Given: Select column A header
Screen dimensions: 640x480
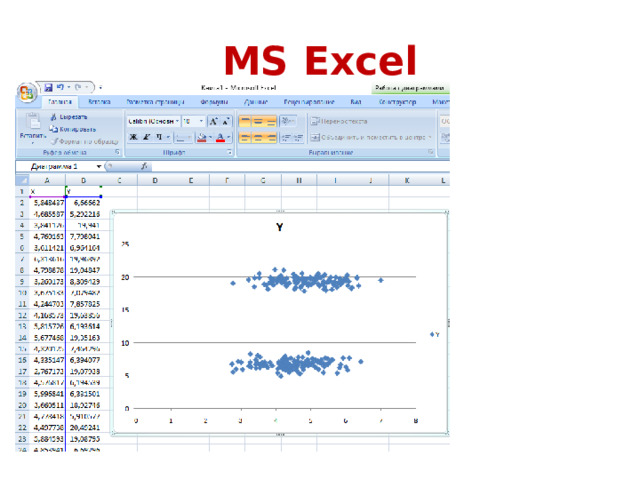Looking at the screenshot, I should [47, 180].
